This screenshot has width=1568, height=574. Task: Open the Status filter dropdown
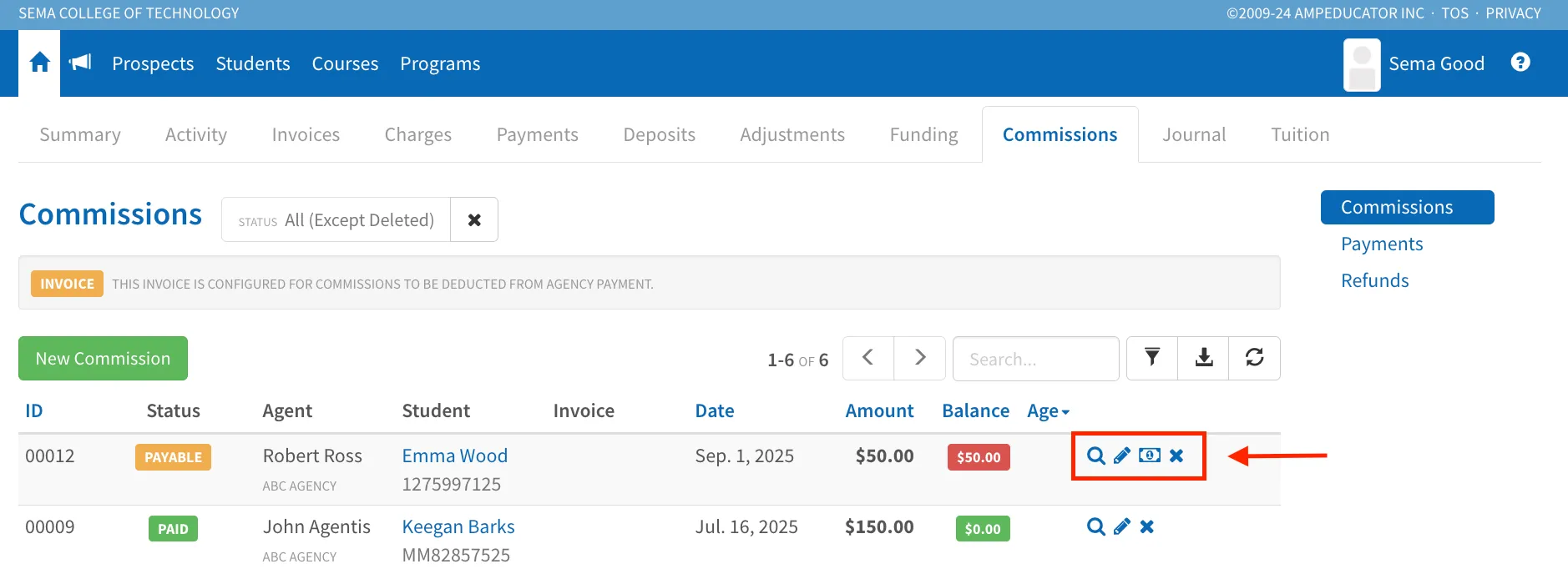click(336, 219)
